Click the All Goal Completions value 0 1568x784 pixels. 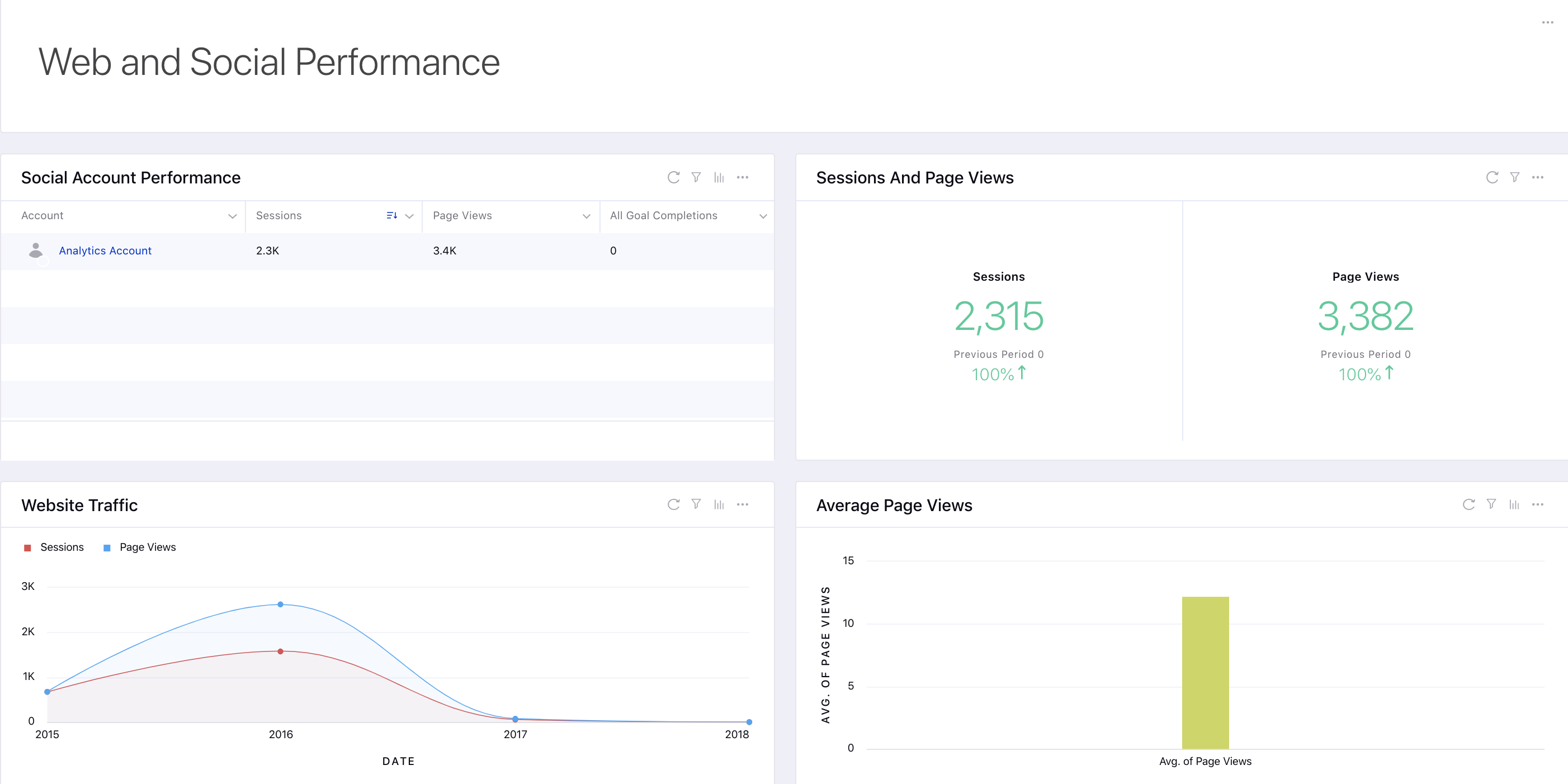[x=613, y=250]
